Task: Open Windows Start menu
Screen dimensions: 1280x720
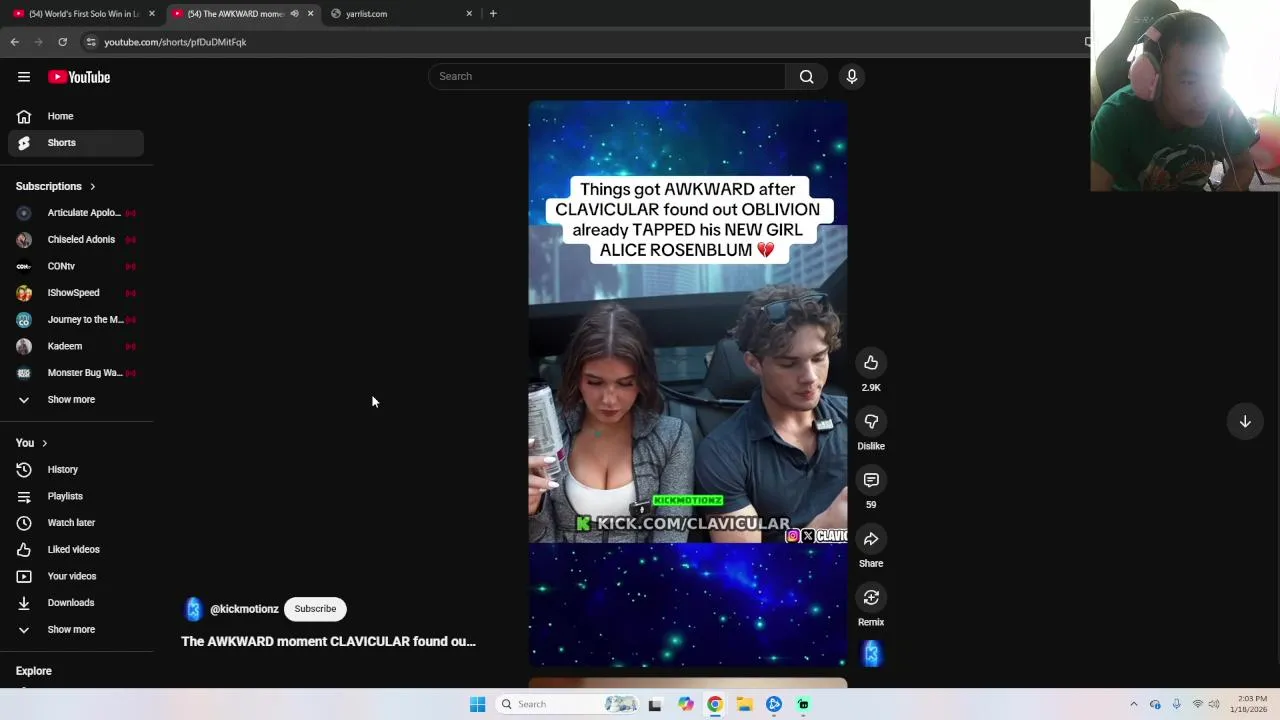Action: (x=477, y=704)
